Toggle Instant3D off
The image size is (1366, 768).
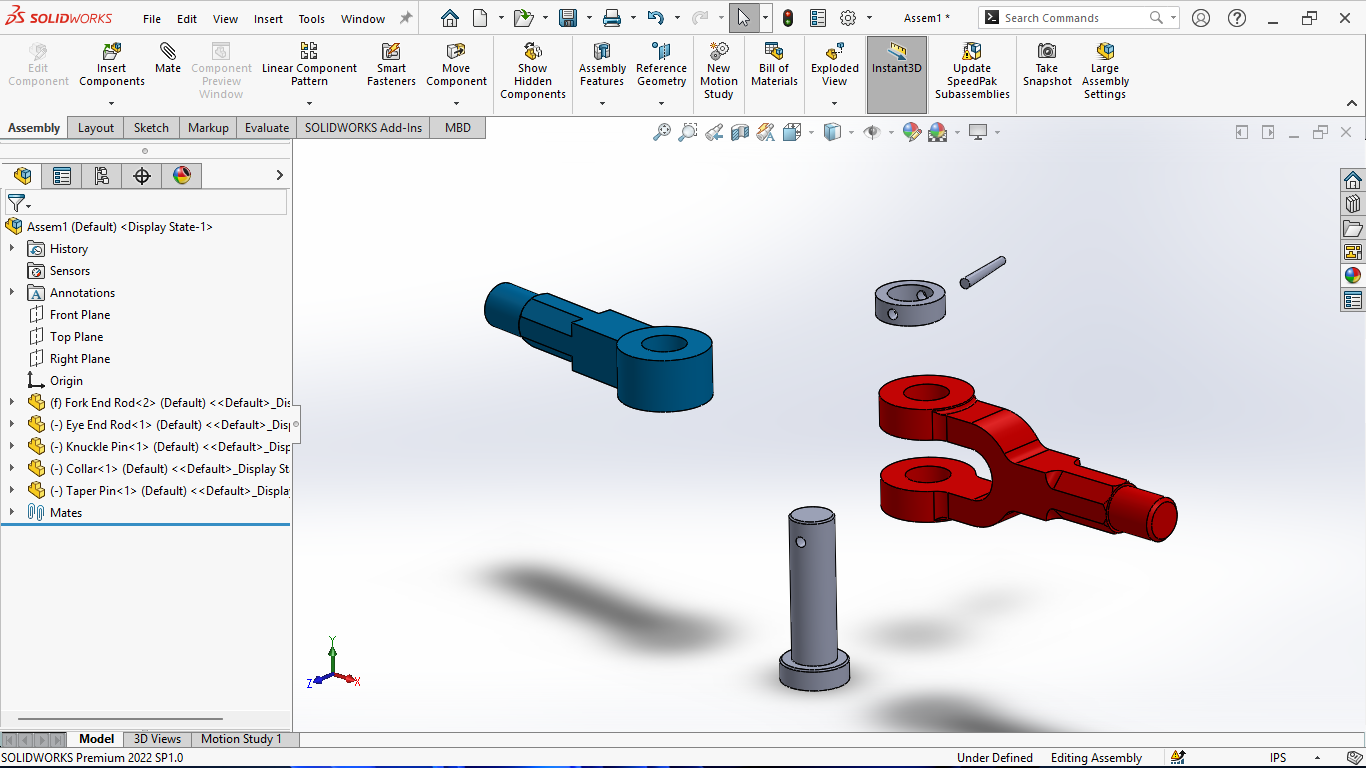[x=897, y=75]
